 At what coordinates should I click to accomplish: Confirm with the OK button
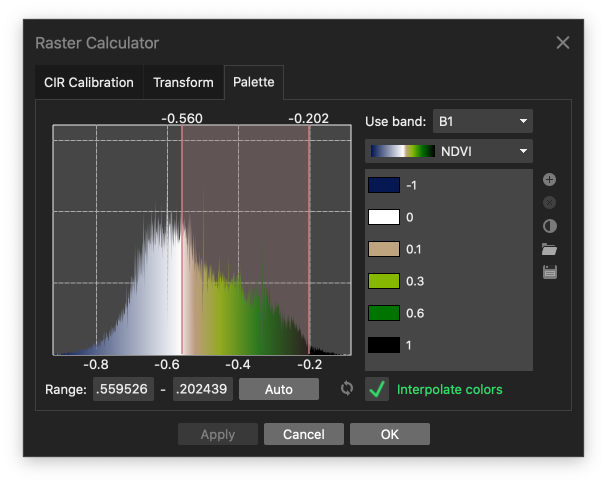click(389, 434)
